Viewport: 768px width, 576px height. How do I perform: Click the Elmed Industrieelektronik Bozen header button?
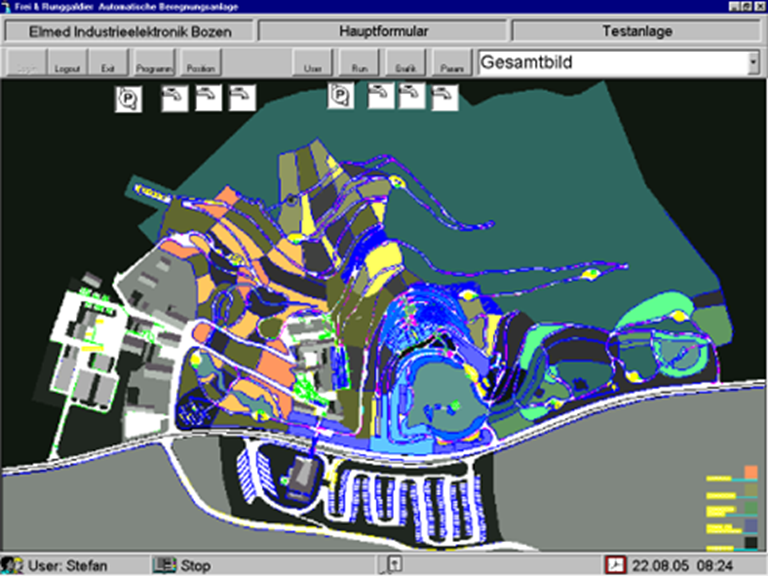pyautogui.click(x=129, y=31)
